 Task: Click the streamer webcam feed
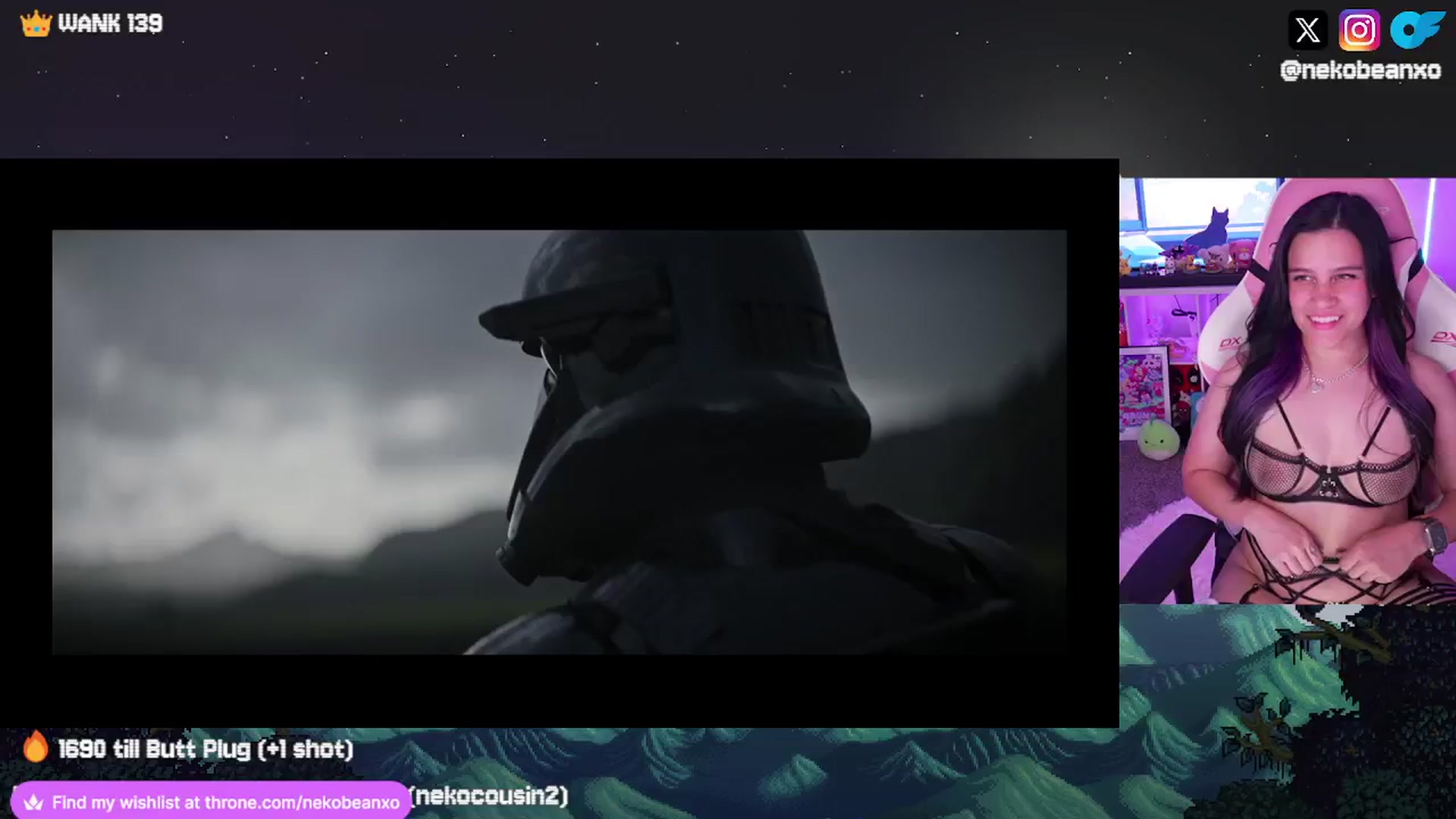coord(1287,391)
